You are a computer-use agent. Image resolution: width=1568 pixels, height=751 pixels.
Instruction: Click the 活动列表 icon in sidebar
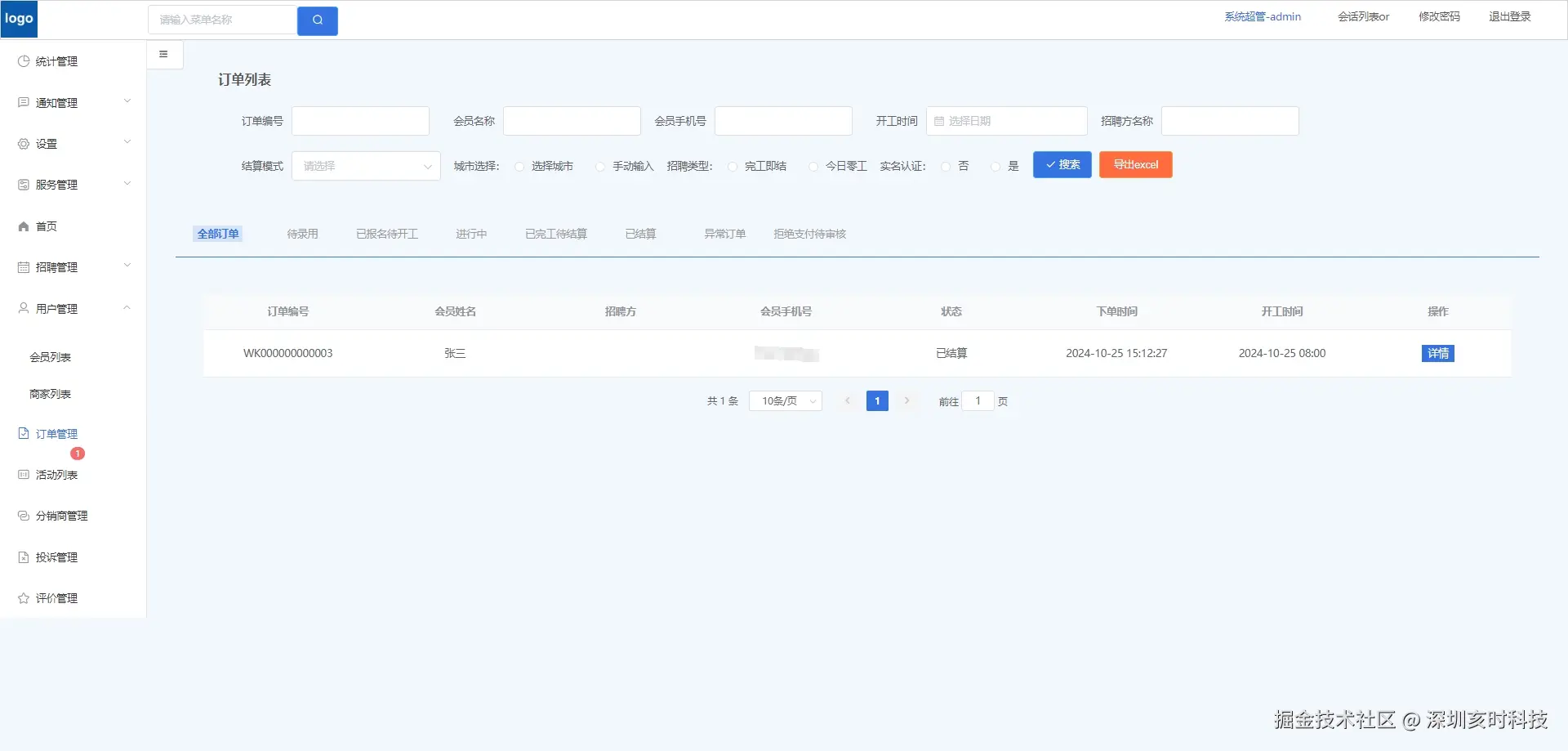point(24,475)
